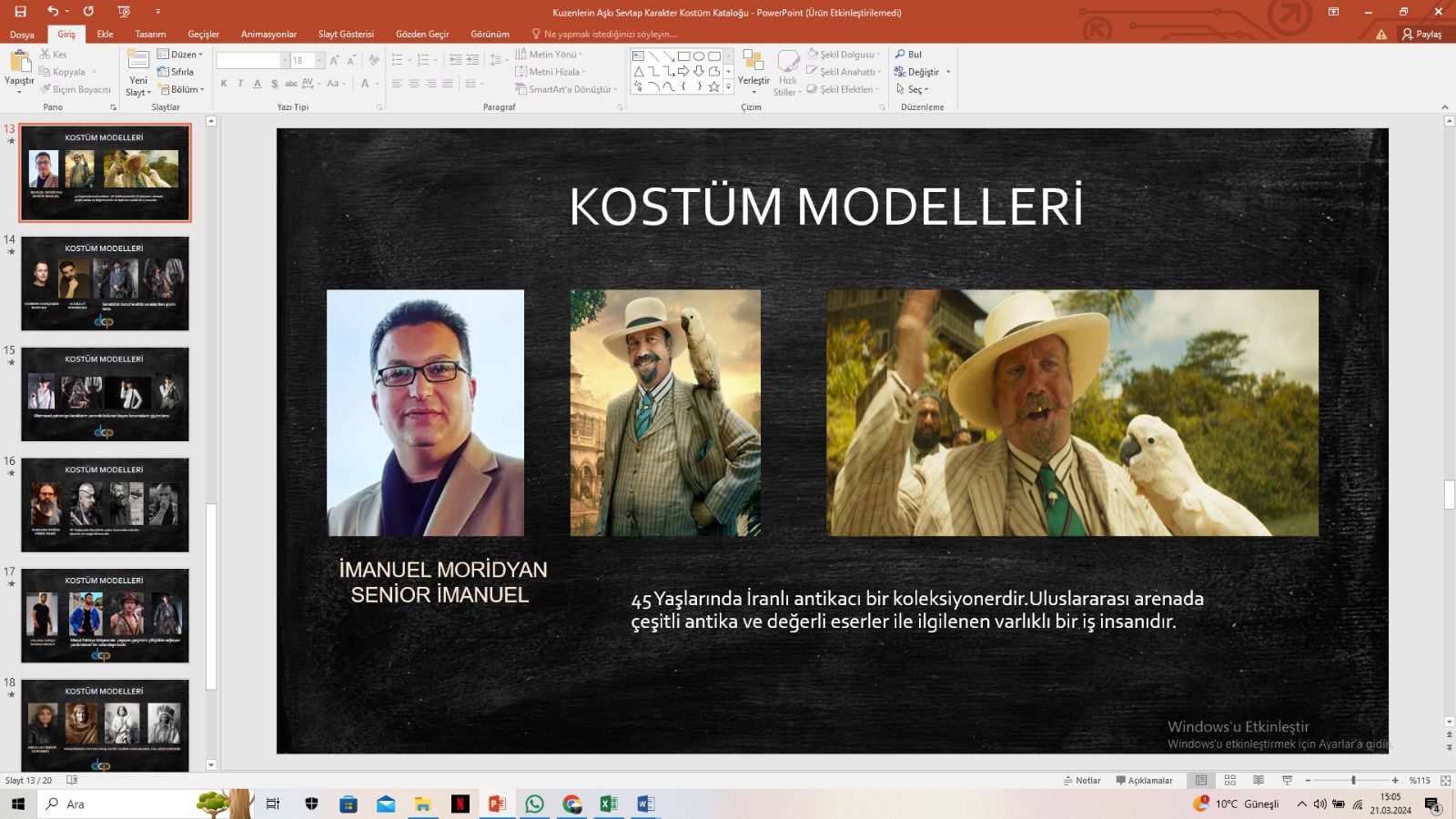Open the font size dropdown showing 18

(319, 60)
